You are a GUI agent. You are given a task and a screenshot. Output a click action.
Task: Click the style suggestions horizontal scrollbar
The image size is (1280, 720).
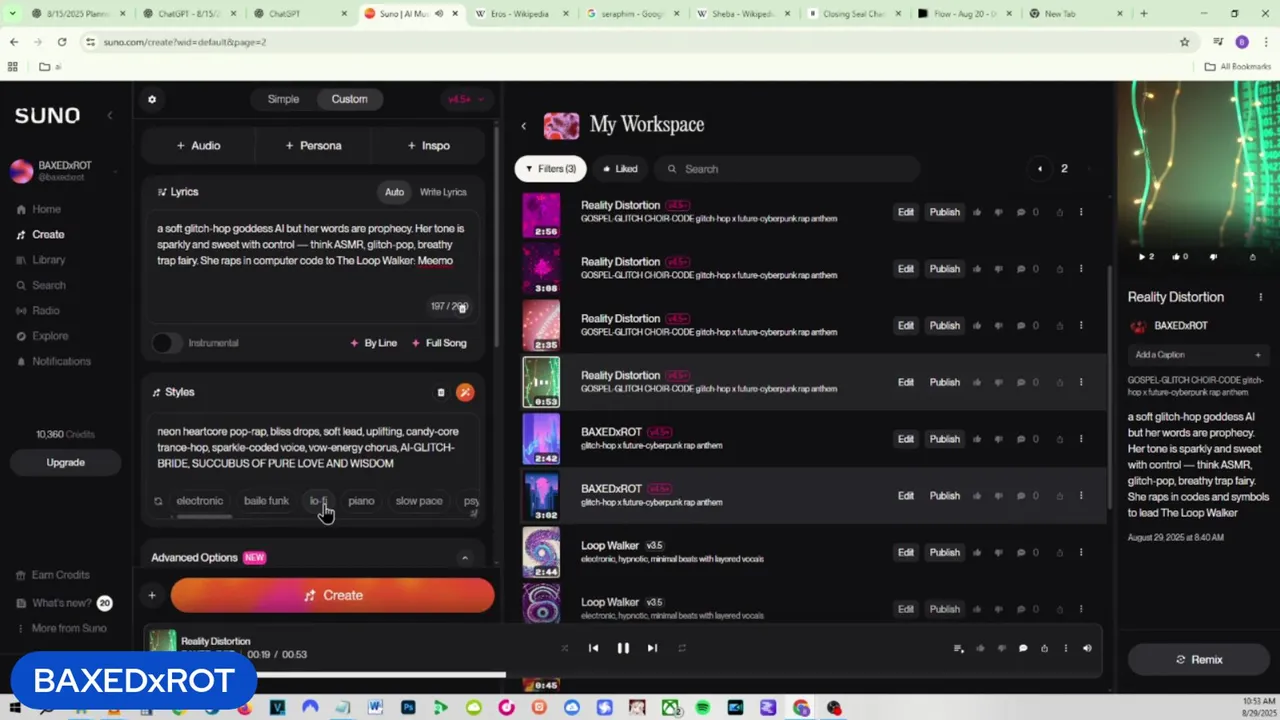pyautogui.click(x=204, y=517)
